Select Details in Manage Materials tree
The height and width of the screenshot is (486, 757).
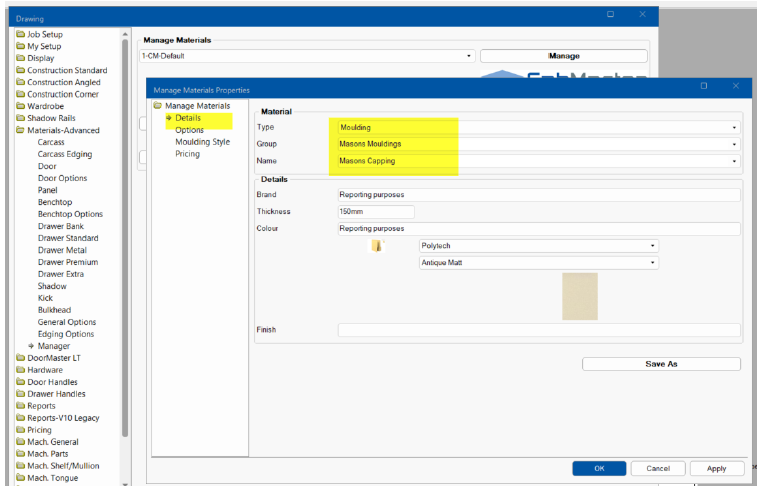tap(188, 118)
